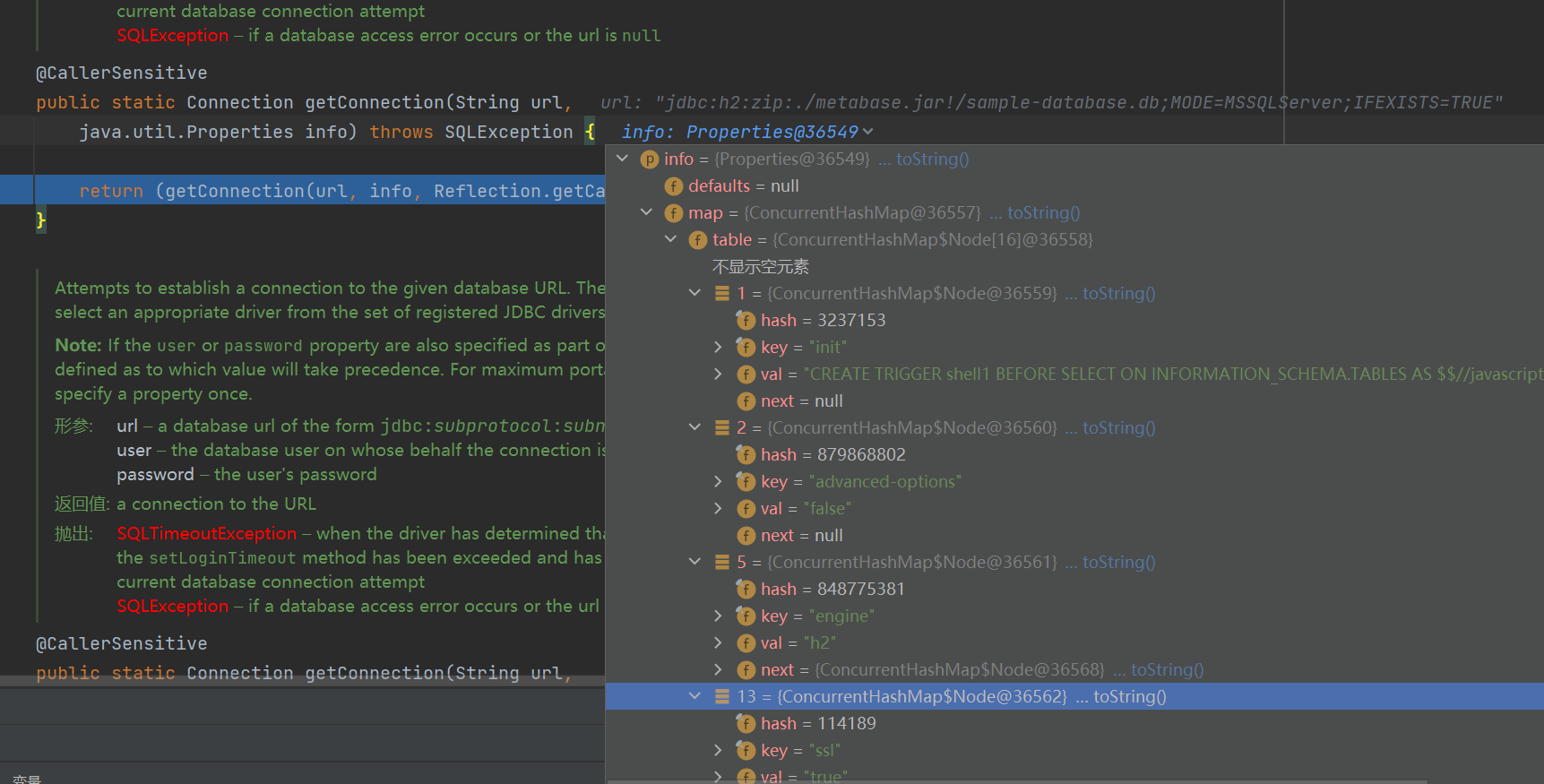Select the hash = 848775381 row

point(1074,589)
